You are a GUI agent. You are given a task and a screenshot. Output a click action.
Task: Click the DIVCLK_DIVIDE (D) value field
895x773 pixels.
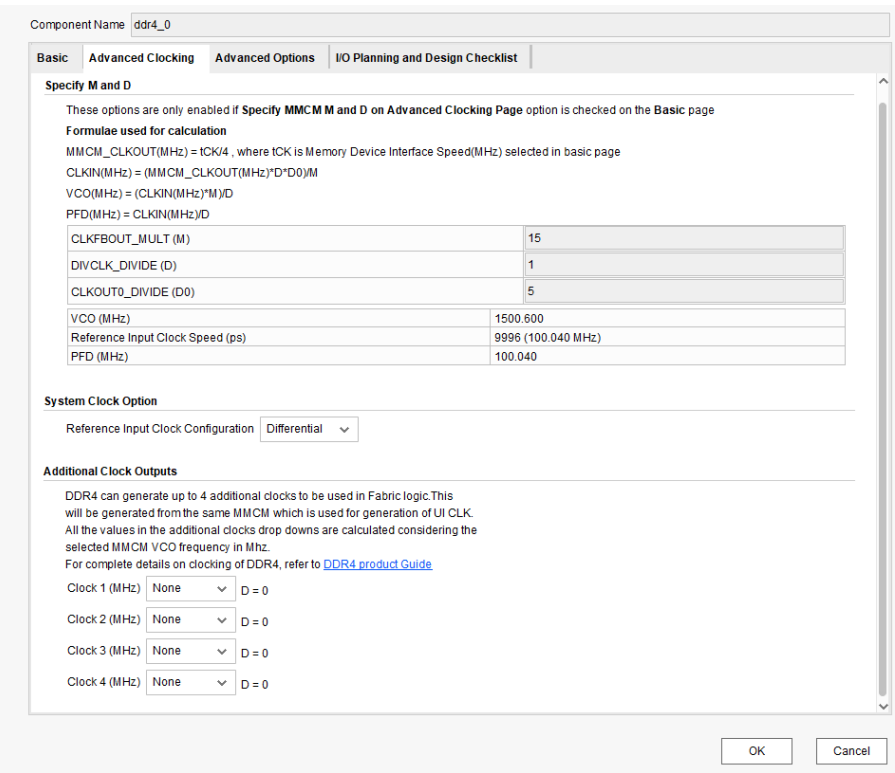click(x=684, y=265)
